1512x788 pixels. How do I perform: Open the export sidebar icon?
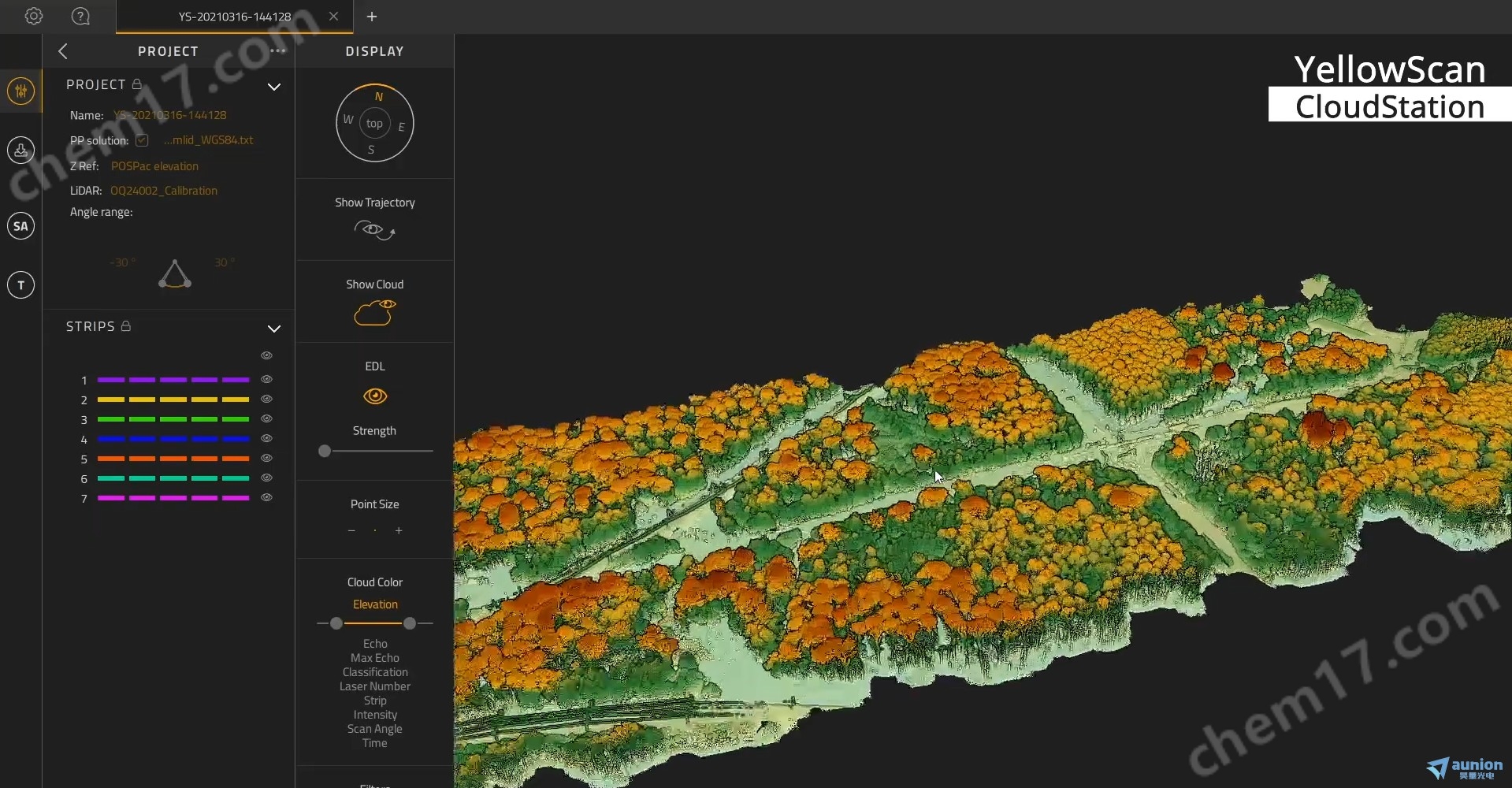pyautogui.click(x=21, y=150)
